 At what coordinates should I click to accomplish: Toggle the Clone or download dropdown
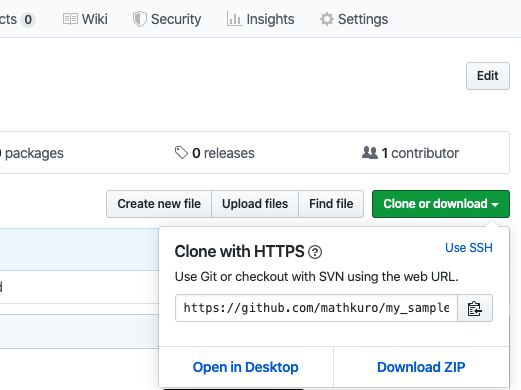point(441,204)
